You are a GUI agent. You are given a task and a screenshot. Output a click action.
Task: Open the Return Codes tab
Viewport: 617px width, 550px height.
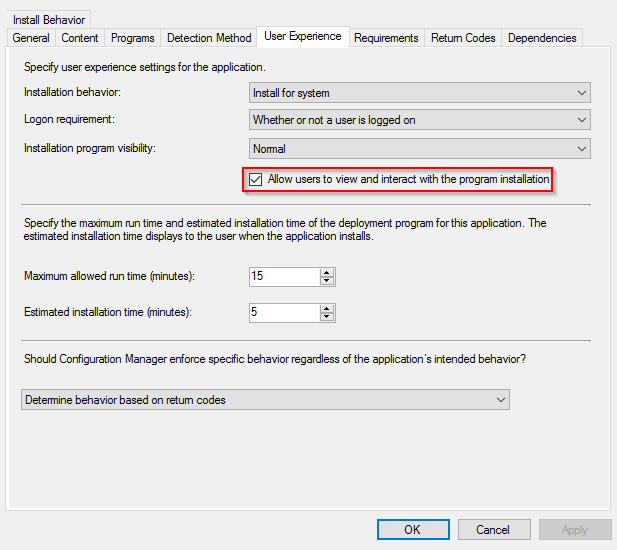click(x=463, y=38)
